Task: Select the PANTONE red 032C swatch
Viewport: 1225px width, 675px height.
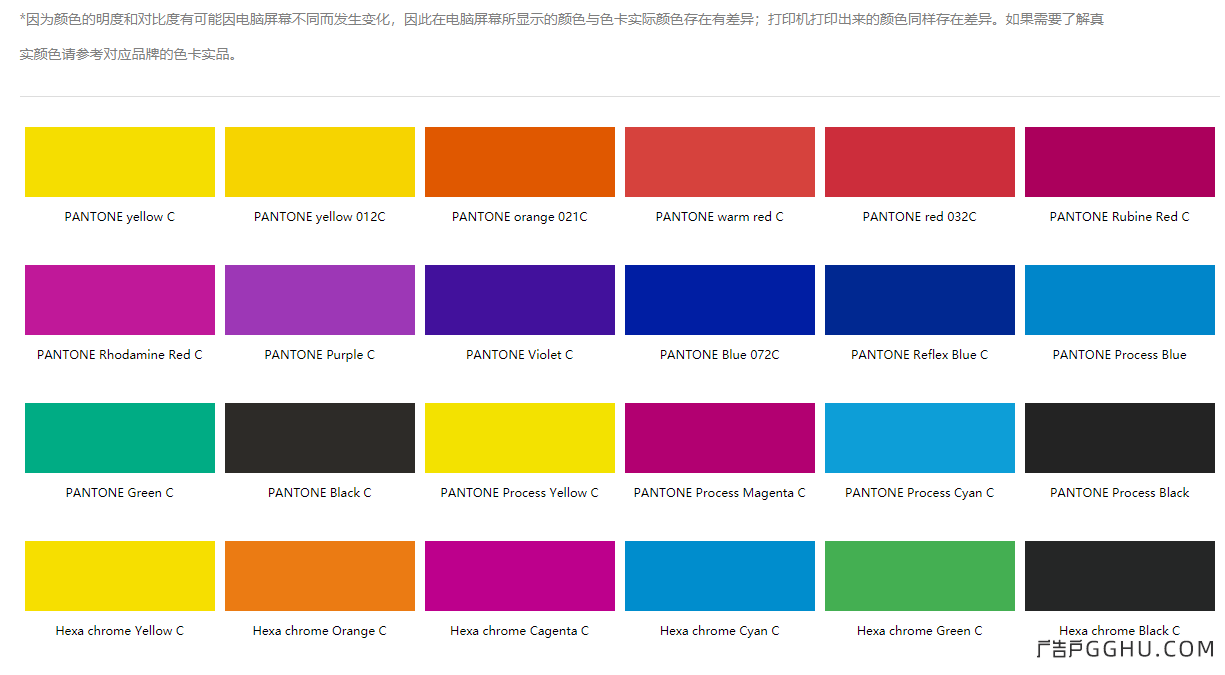Action: tap(920, 162)
